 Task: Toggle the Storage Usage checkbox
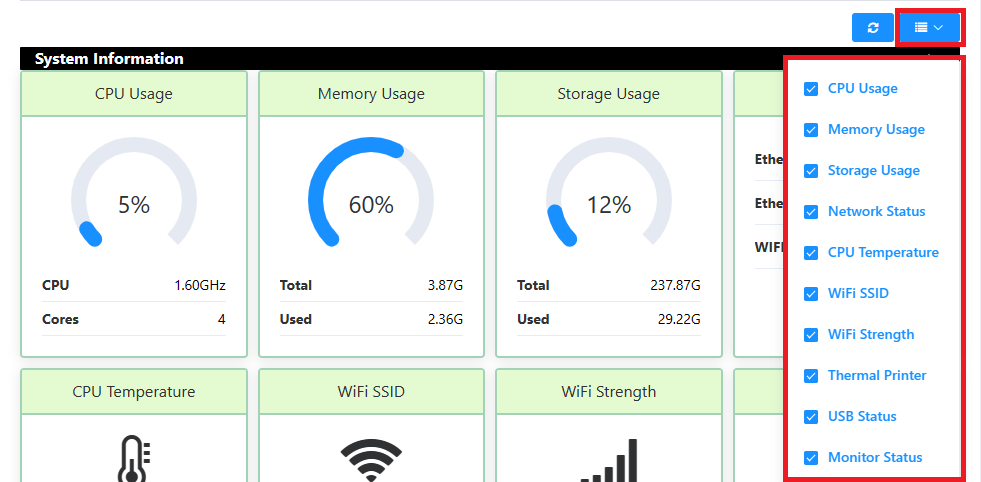click(811, 171)
